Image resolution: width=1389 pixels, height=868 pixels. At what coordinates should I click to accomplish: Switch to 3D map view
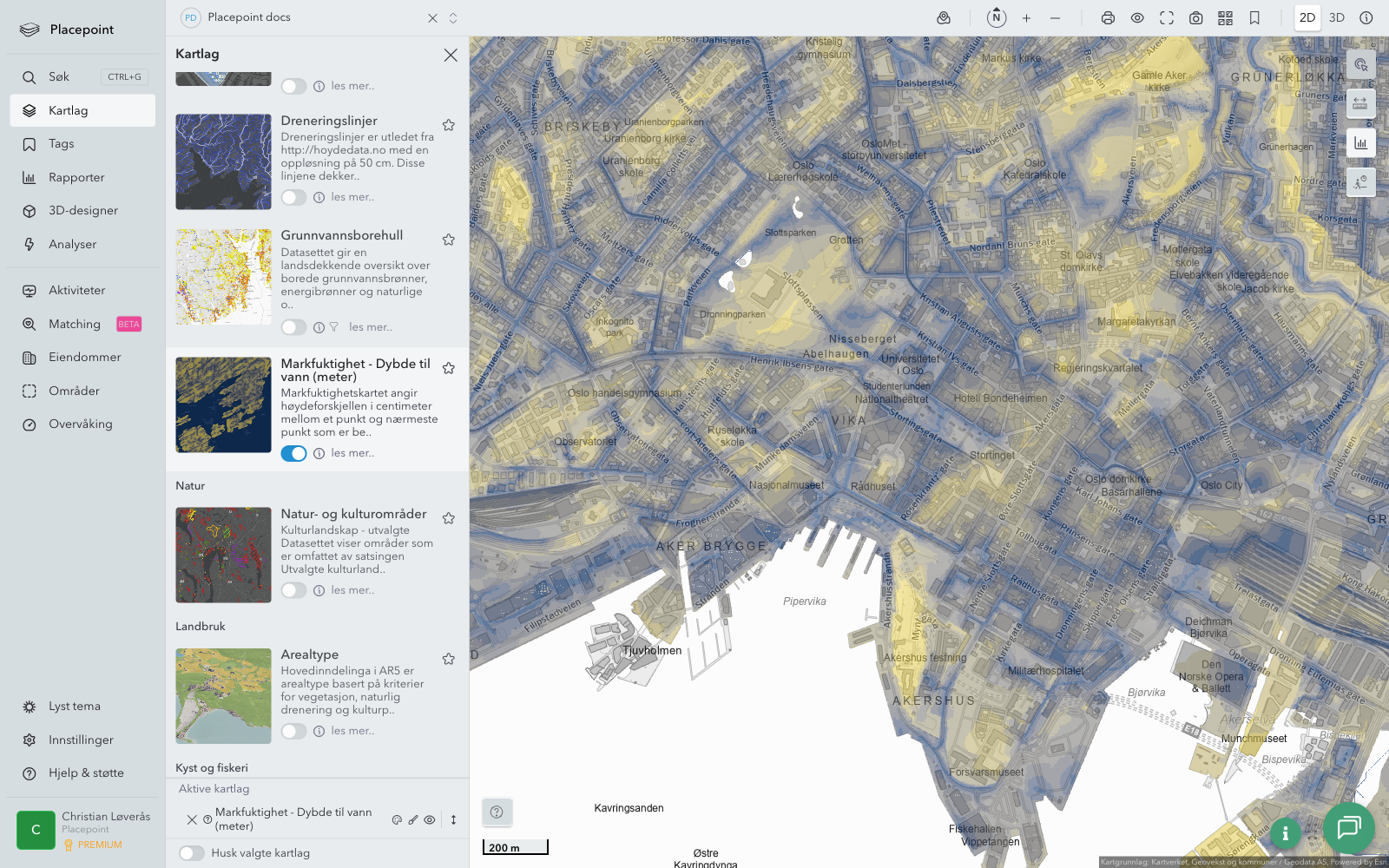1337,18
